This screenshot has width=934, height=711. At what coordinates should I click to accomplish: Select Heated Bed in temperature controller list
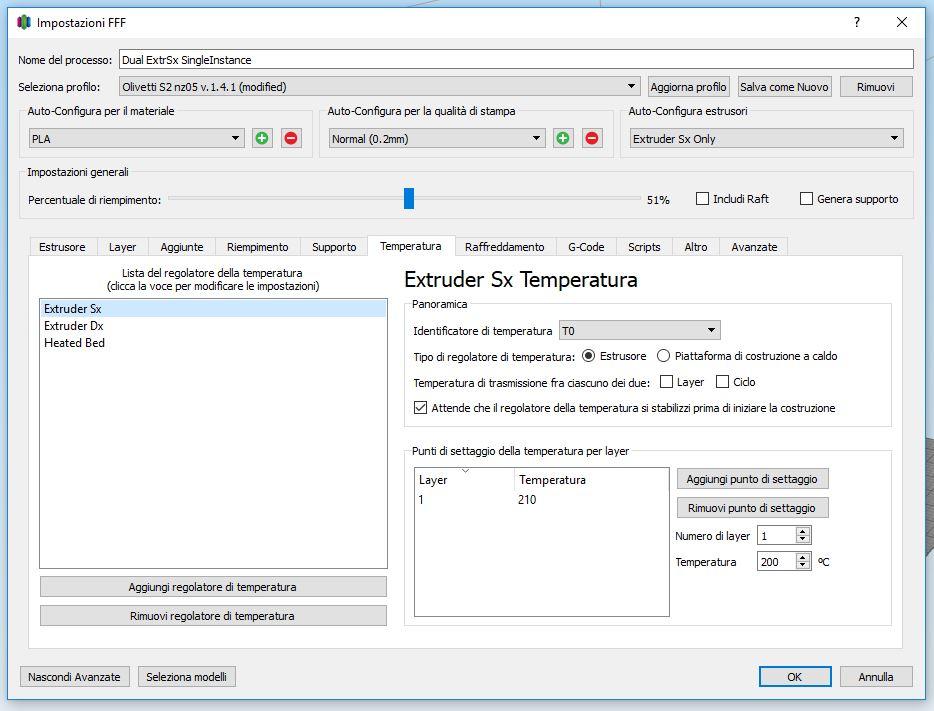tap(75, 343)
